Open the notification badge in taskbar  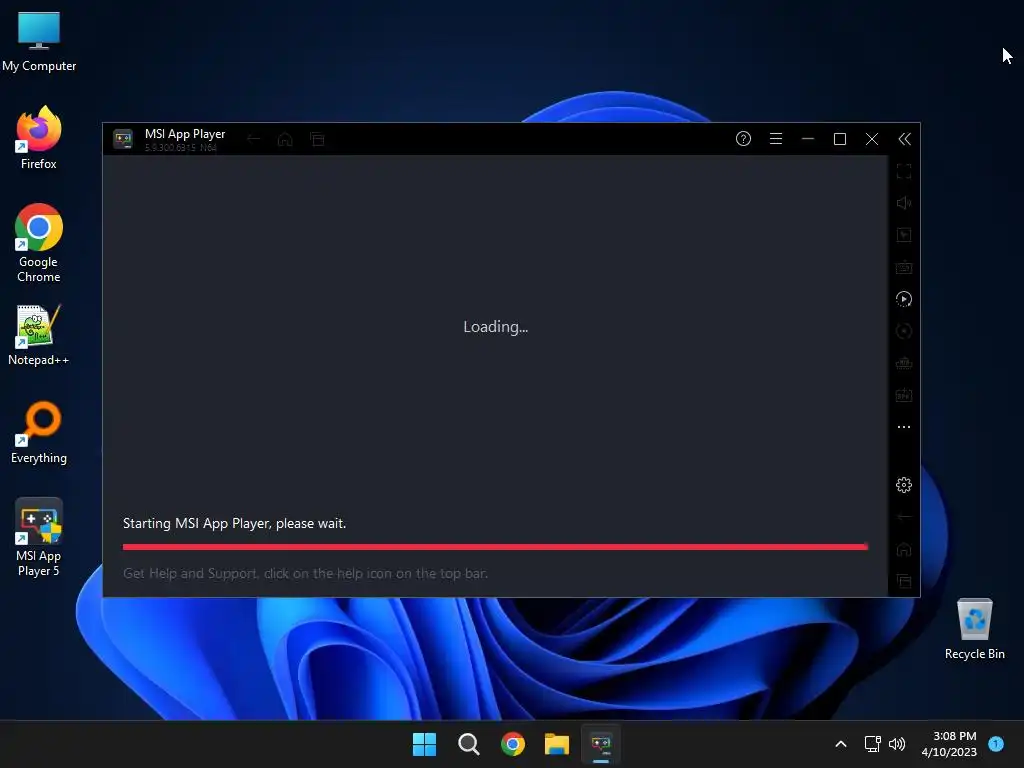[996, 744]
